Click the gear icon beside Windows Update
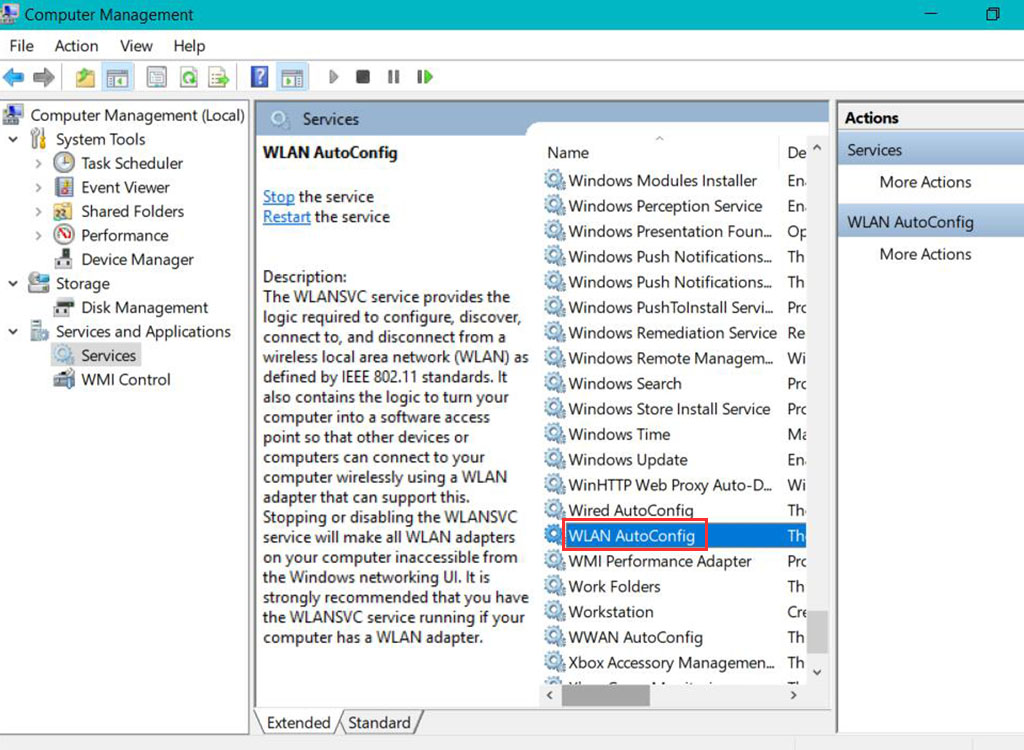Viewport: 1024px width, 750px height. point(554,459)
